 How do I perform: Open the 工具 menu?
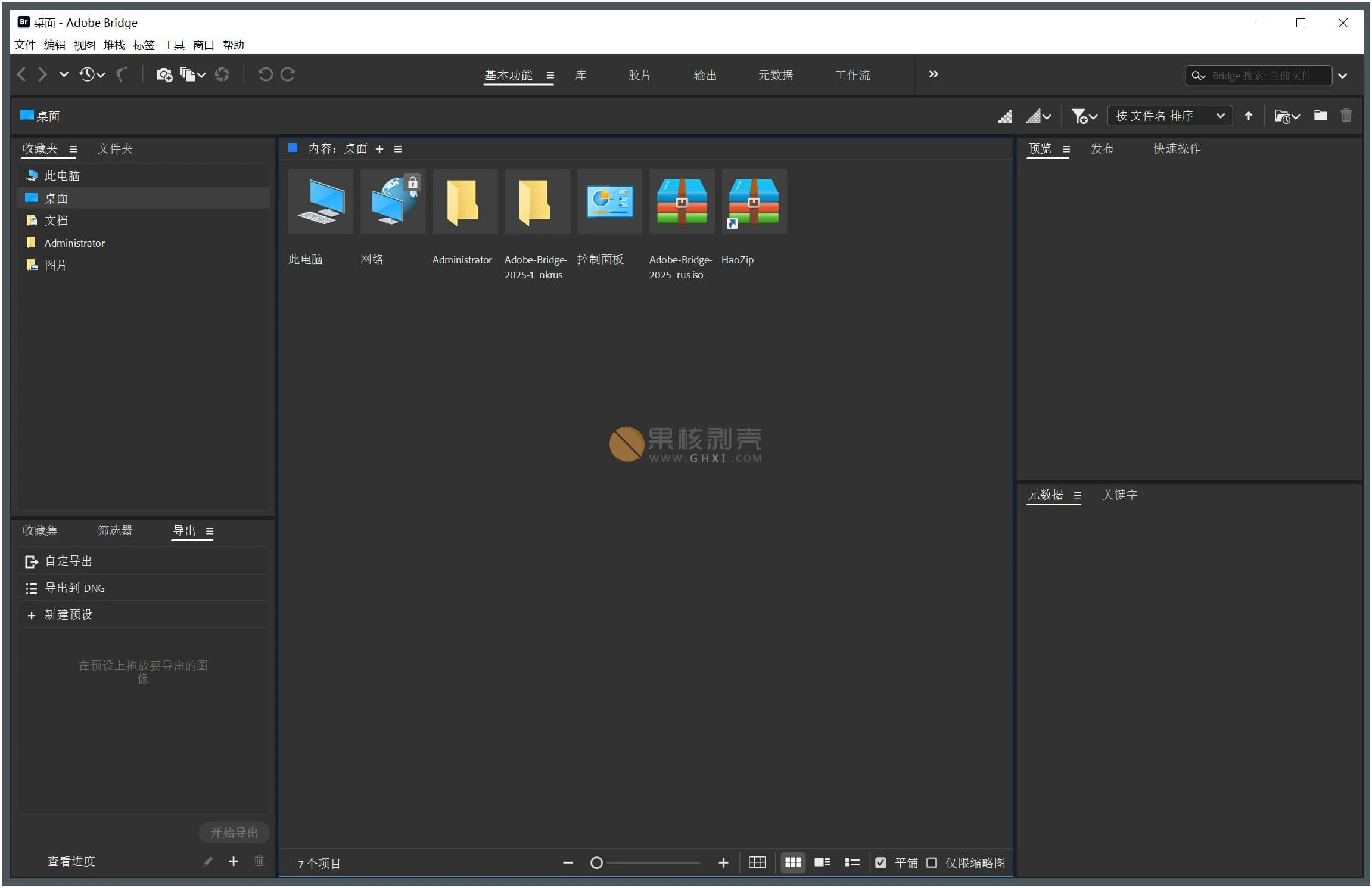click(x=173, y=45)
